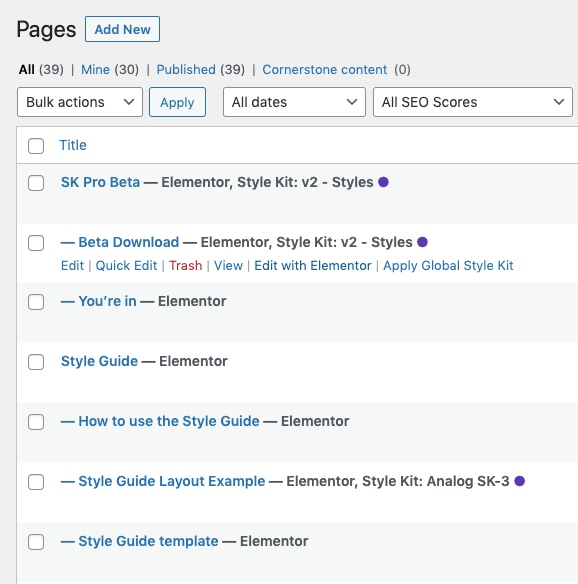Open Quick Edit for Beta Download

[126, 266]
